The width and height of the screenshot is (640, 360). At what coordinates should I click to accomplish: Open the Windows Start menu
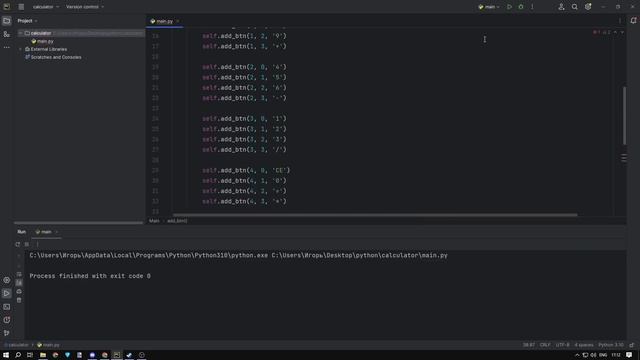6,355
